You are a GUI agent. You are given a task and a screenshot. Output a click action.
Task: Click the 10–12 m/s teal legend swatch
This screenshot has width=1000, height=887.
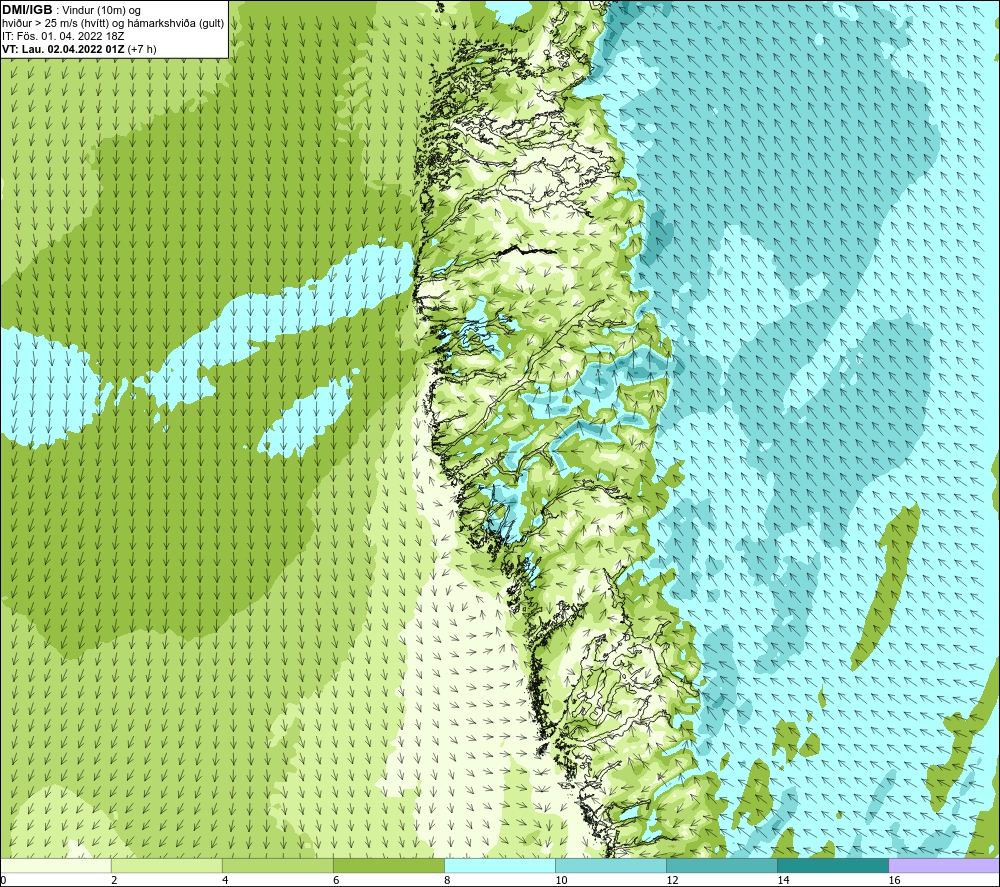pyautogui.click(x=611, y=866)
